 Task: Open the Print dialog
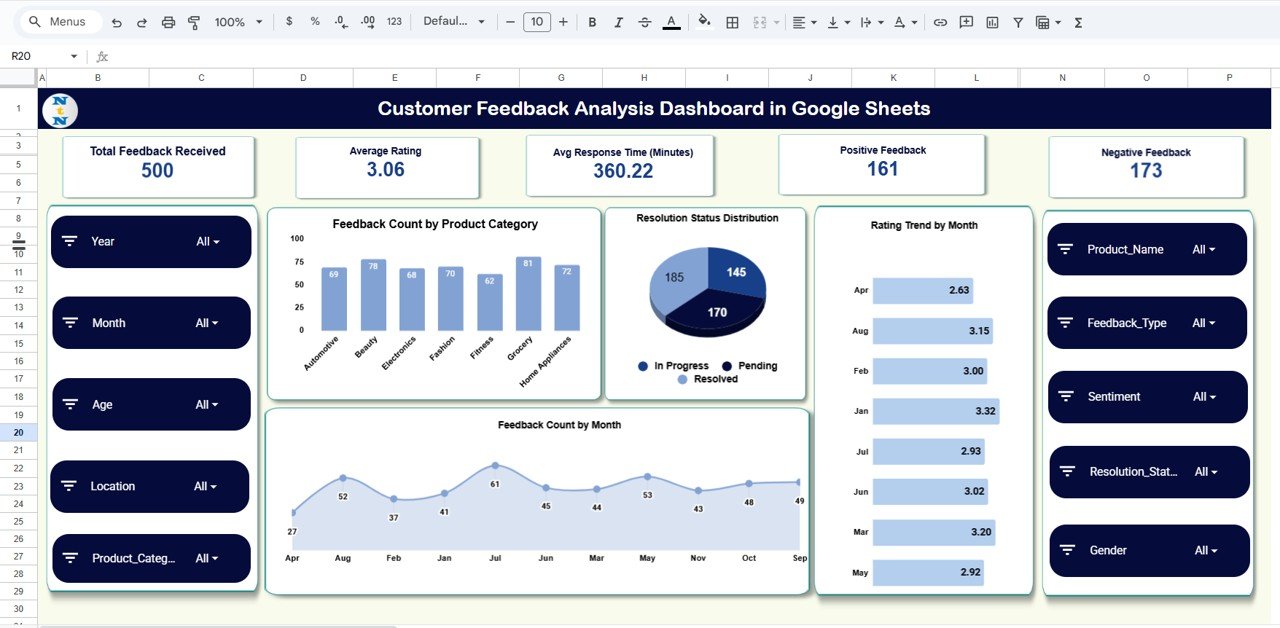[168, 20]
